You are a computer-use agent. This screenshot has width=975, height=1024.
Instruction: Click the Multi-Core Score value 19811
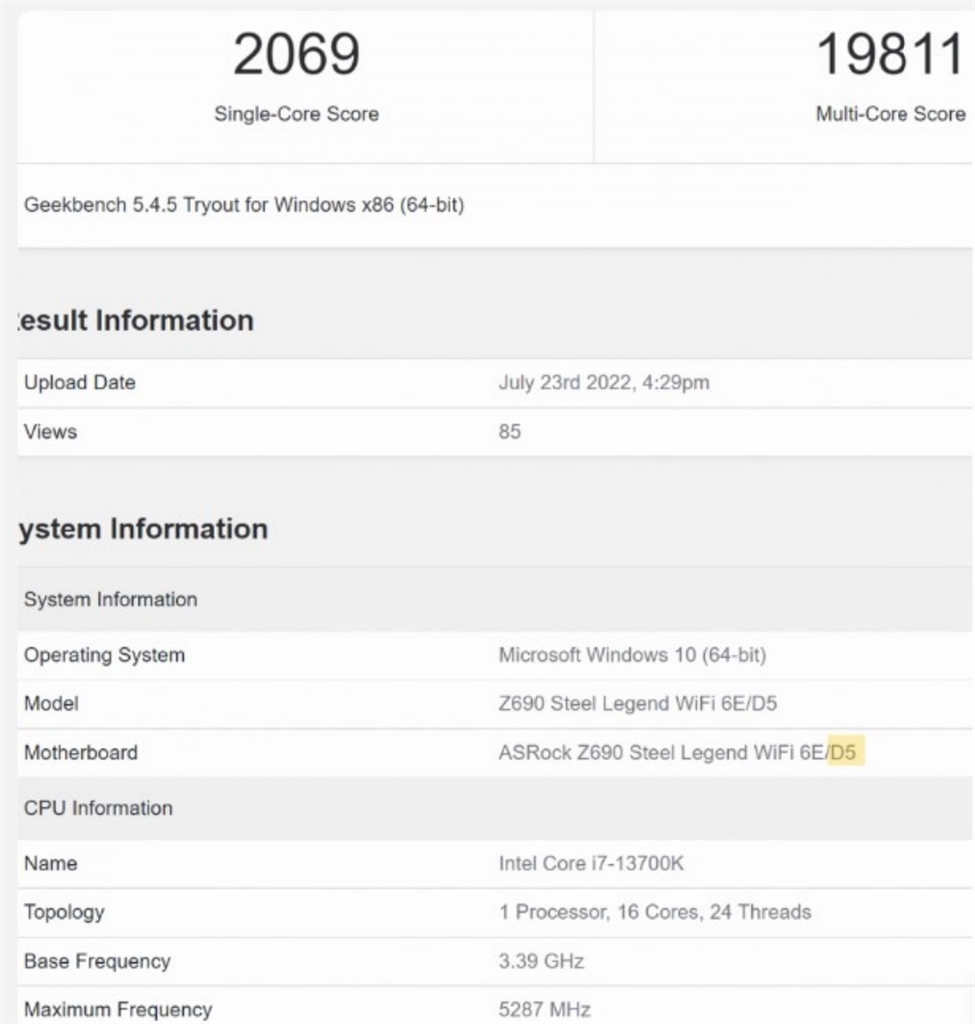coord(889,55)
